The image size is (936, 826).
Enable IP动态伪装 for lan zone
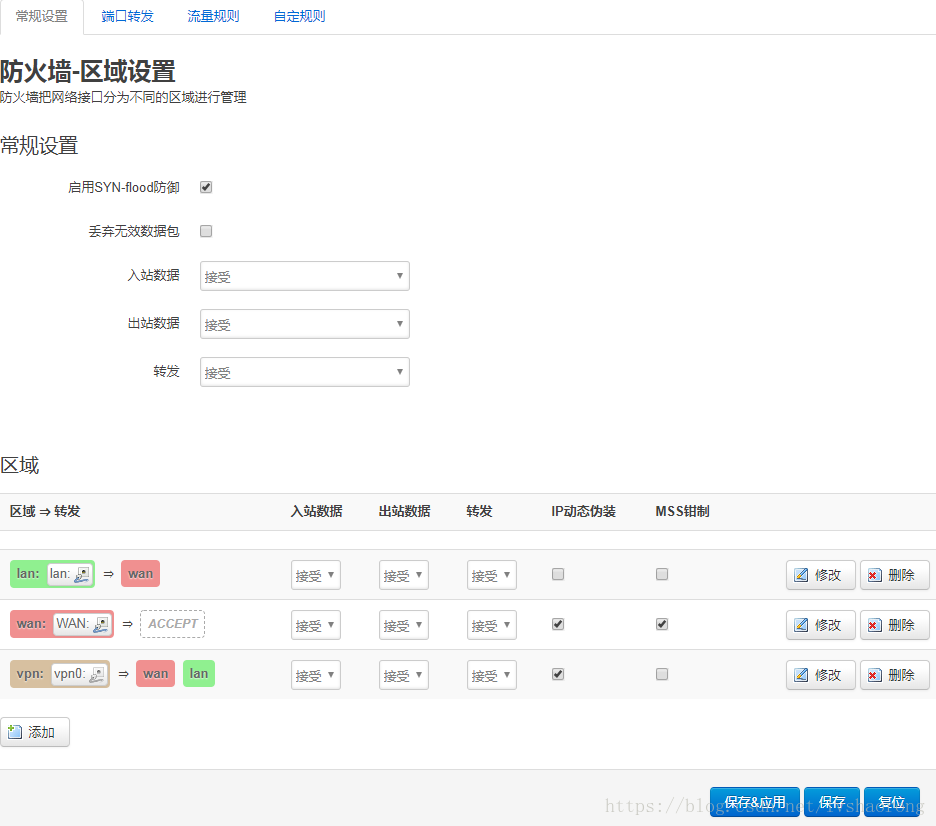[x=558, y=574]
